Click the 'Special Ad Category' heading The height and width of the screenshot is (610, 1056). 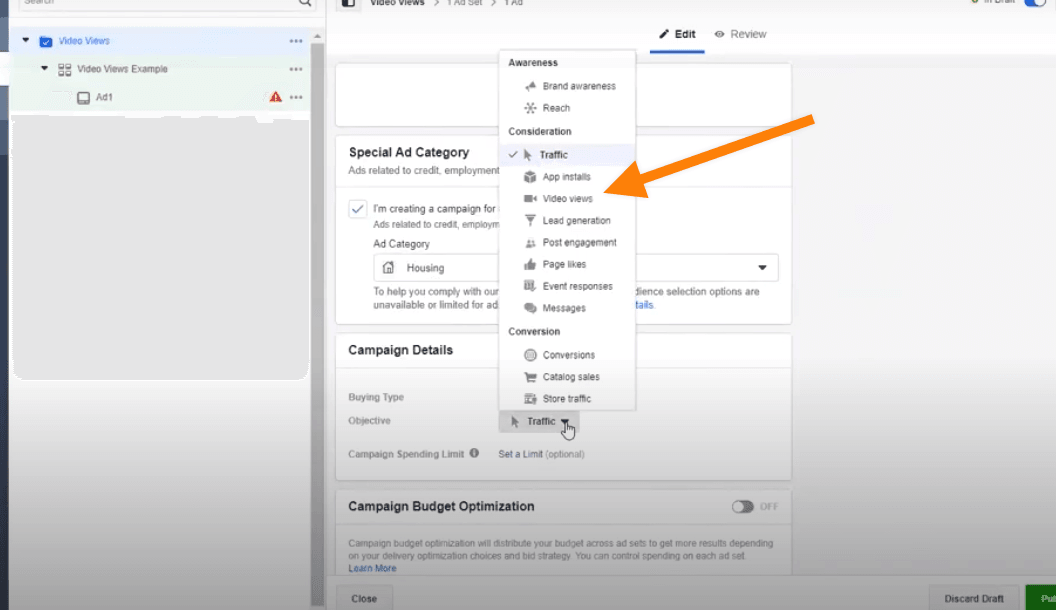click(x=409, y=152)
